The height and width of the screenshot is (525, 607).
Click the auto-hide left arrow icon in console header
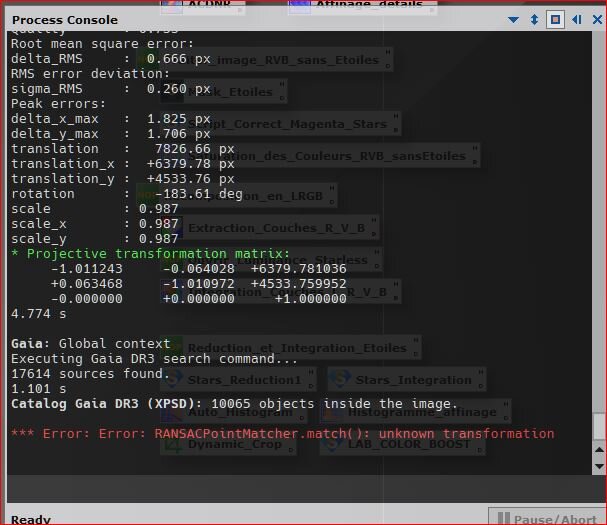coord(577,19)
